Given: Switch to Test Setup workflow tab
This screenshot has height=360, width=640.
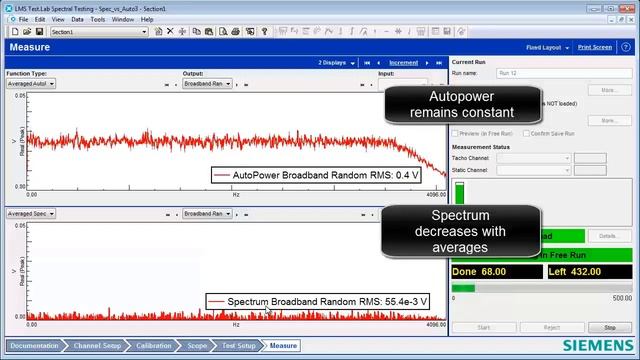Looking at the screenshot, I should pyautogui.click(x=238, y=346).
